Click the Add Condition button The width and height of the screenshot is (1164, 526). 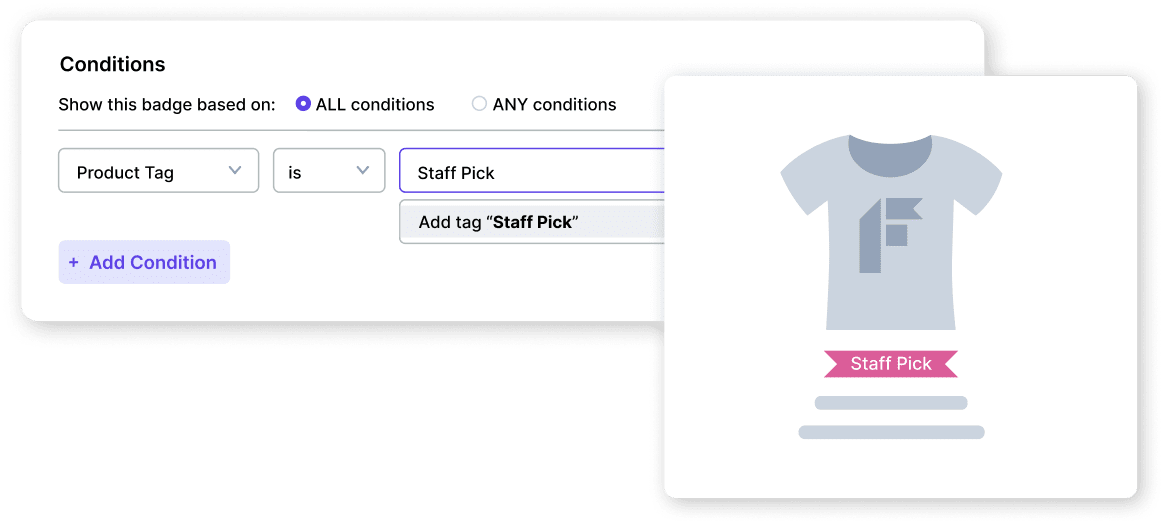pos(144,262)
